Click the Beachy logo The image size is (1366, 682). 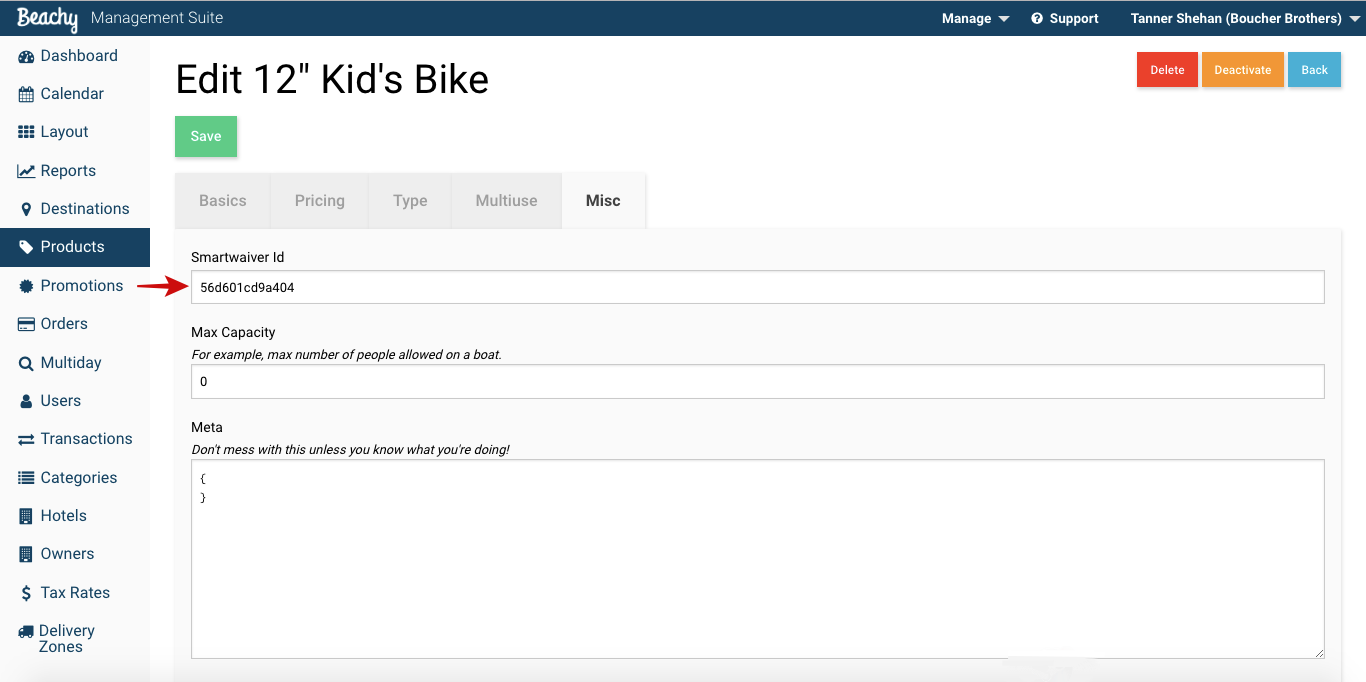point(47,18)
